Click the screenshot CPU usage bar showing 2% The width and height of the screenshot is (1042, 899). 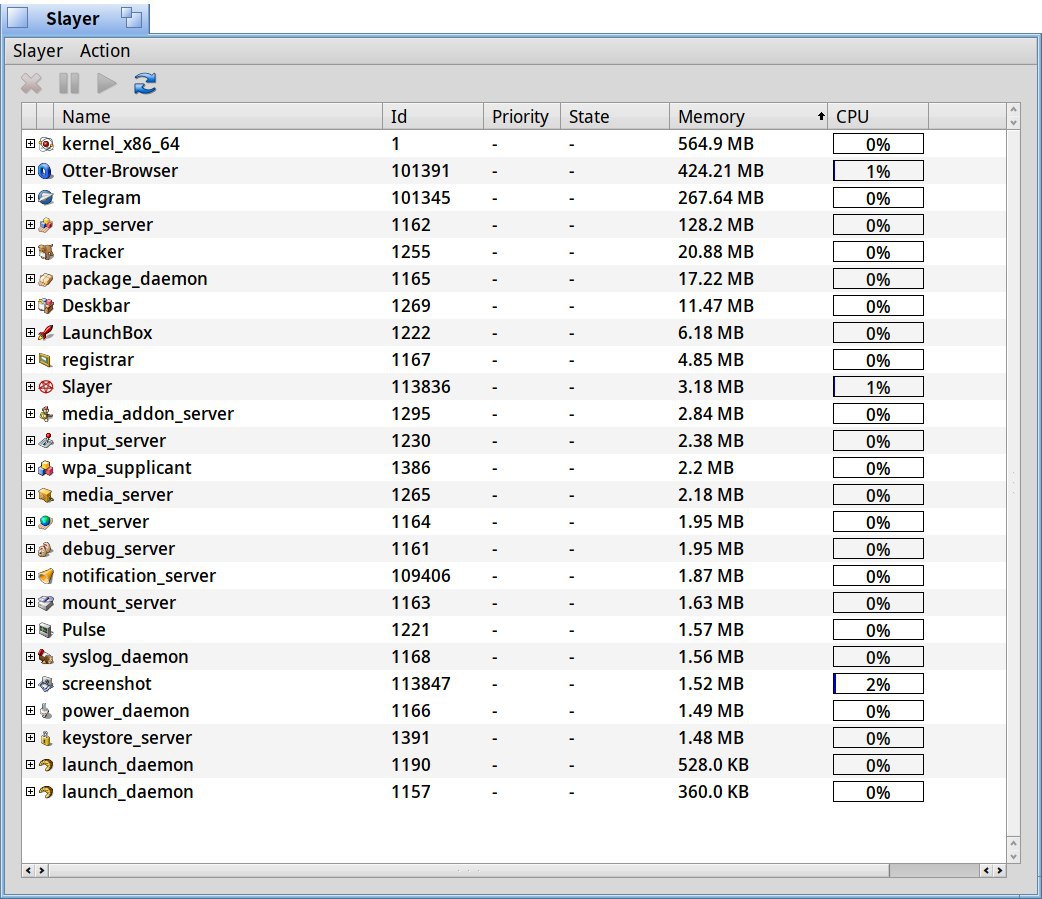[878, 684]
